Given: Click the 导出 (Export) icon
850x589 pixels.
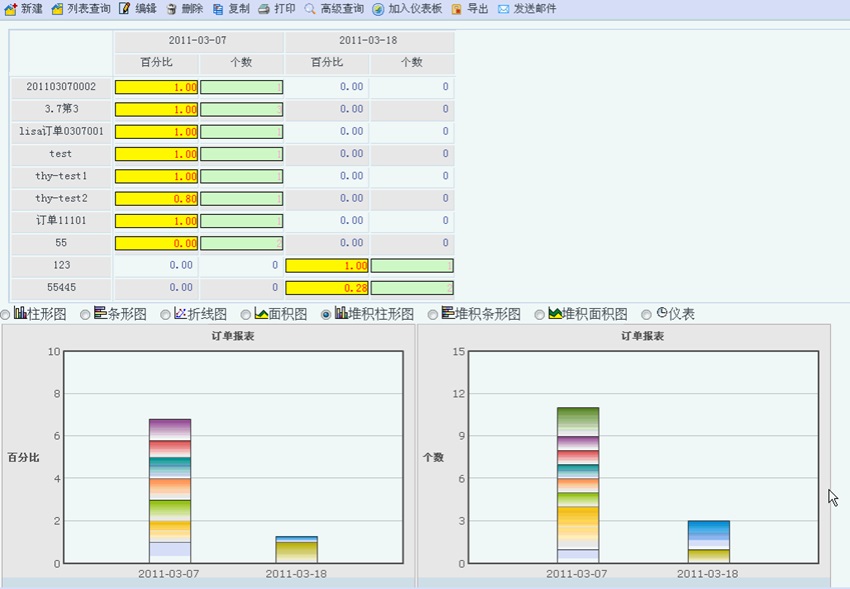Looking at the screenshot, I should point(457,9).
